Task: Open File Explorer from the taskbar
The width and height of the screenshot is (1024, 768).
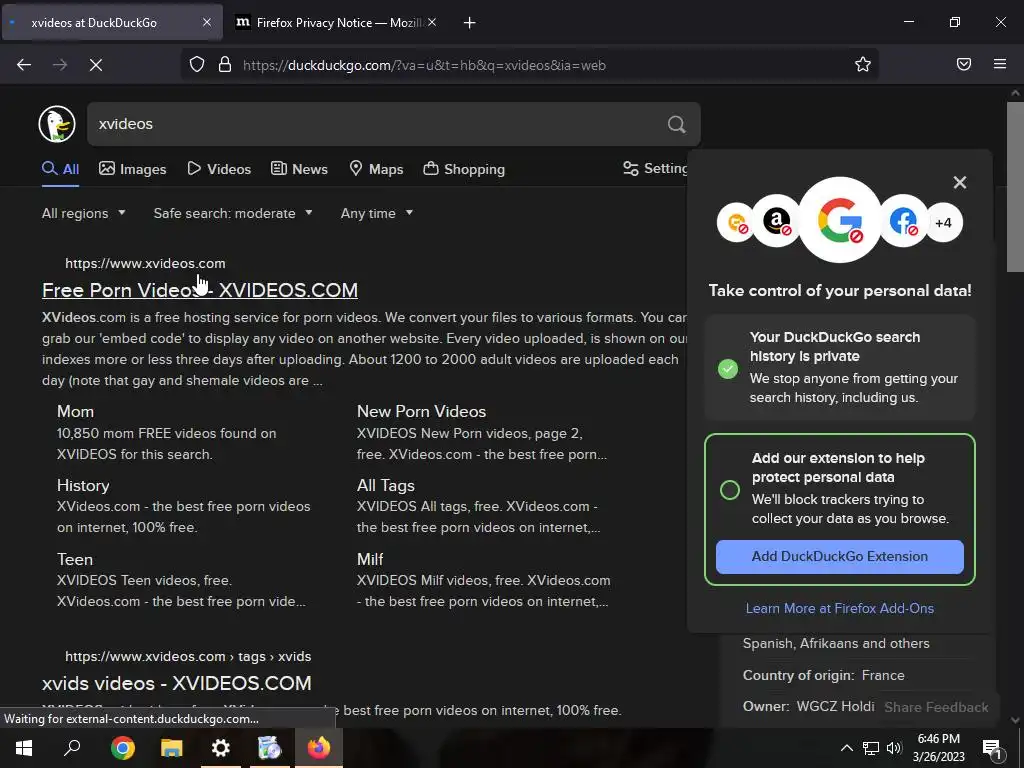Action: point(172,748)
